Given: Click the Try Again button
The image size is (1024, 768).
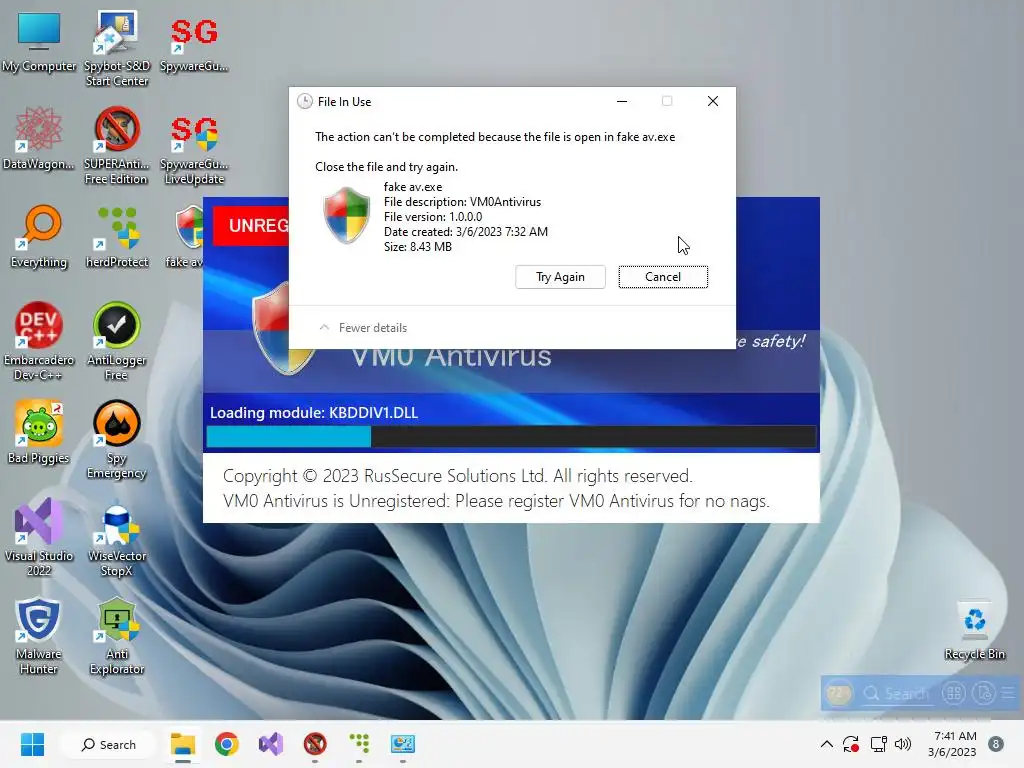Looking at the screenshot, I should point(560,277).
